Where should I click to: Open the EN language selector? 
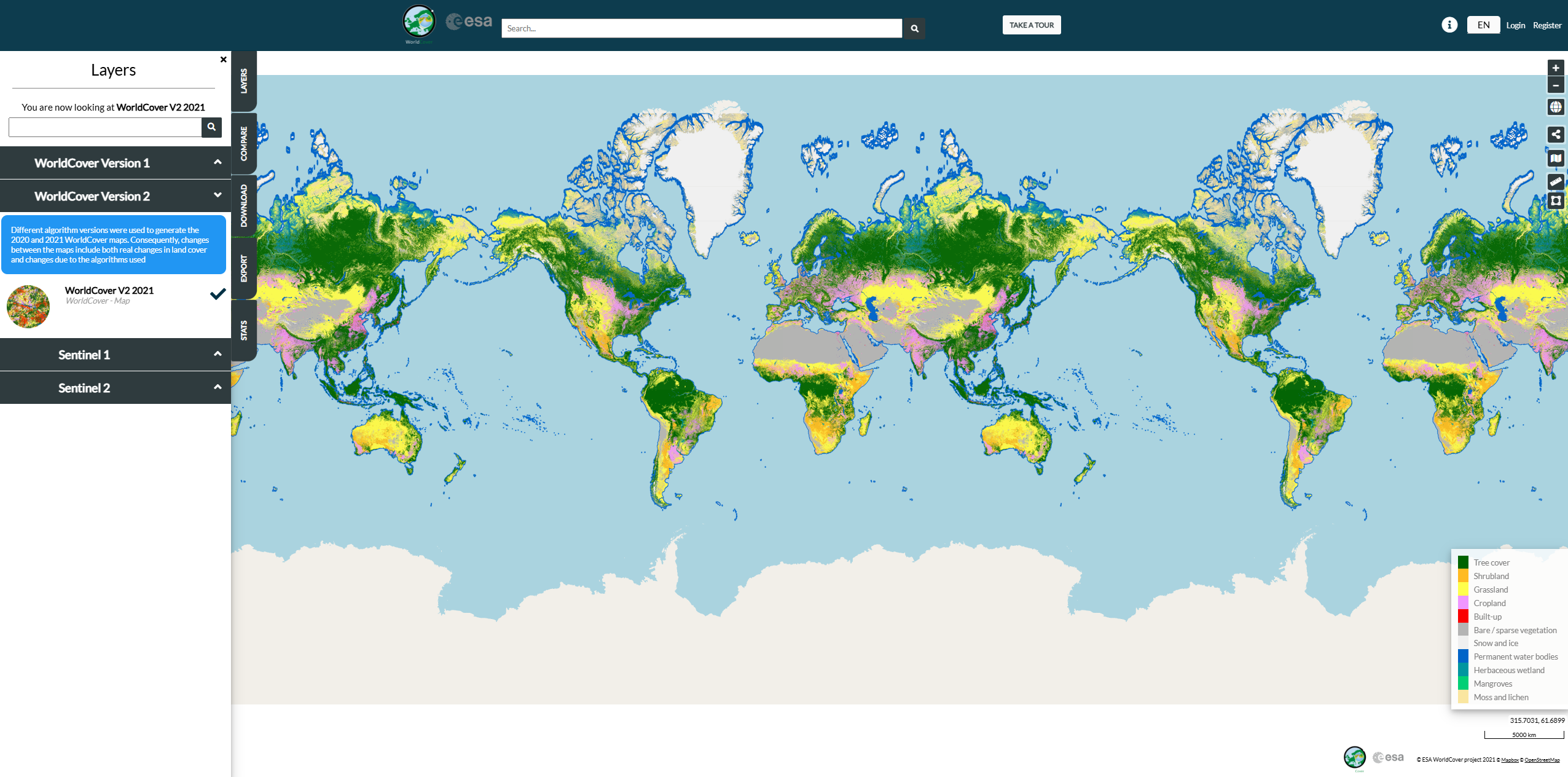tap(1483, 25)
